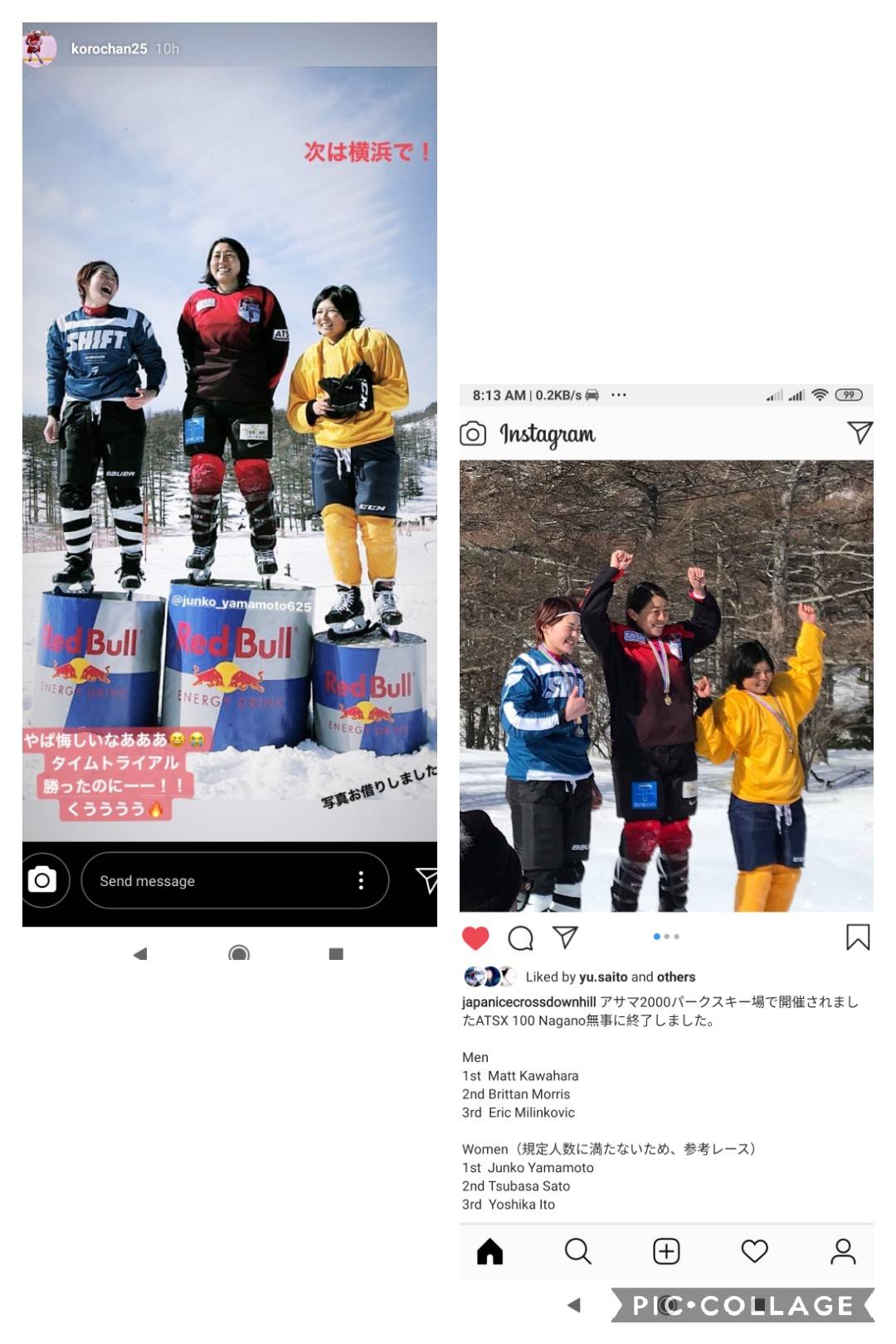Open the japanicecrossdownhill account link
The image size is (896, 1344).
528,1001
